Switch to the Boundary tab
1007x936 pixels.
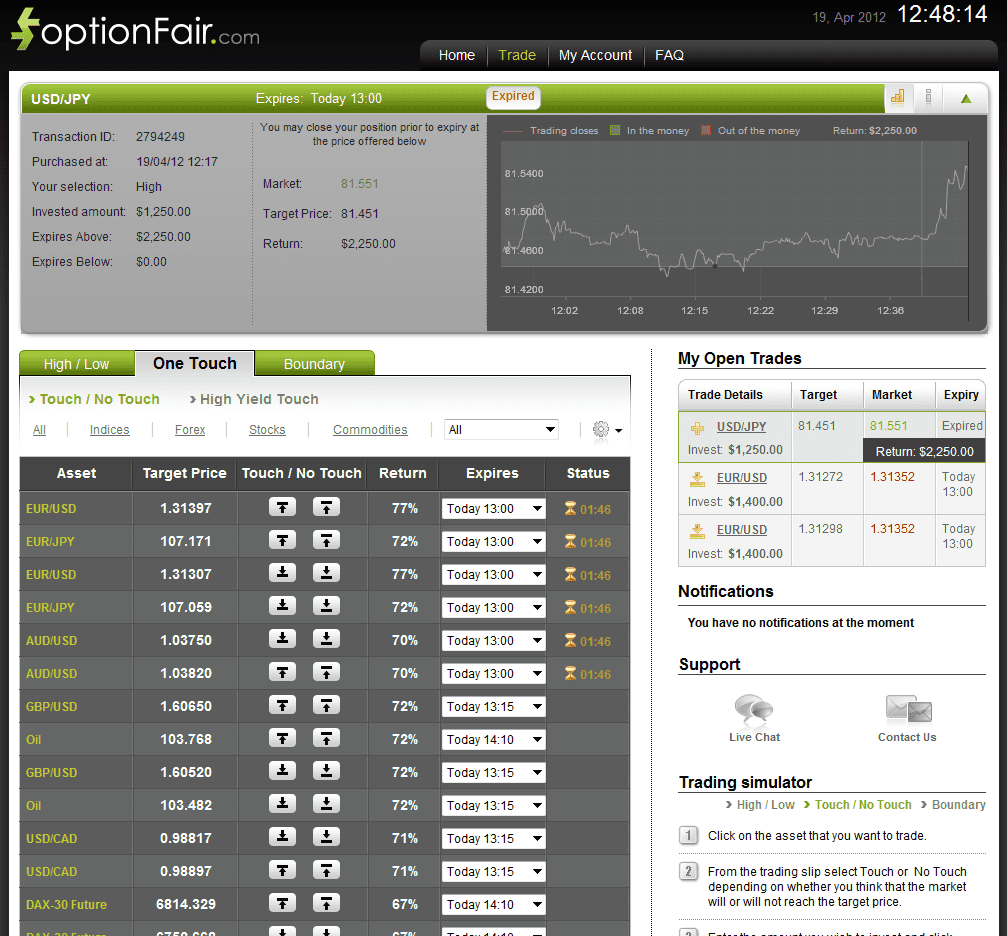(x=314, y=364)
